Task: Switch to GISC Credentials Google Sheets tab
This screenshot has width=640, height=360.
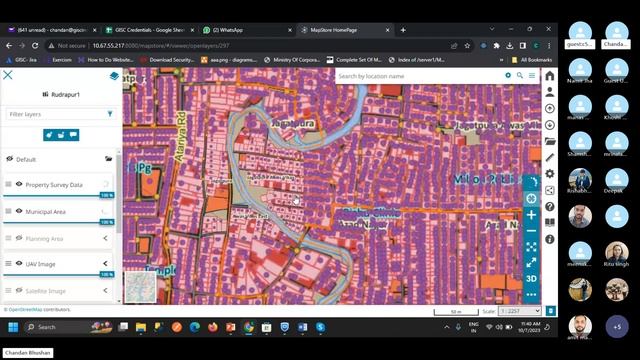Action: click(149, 30)
